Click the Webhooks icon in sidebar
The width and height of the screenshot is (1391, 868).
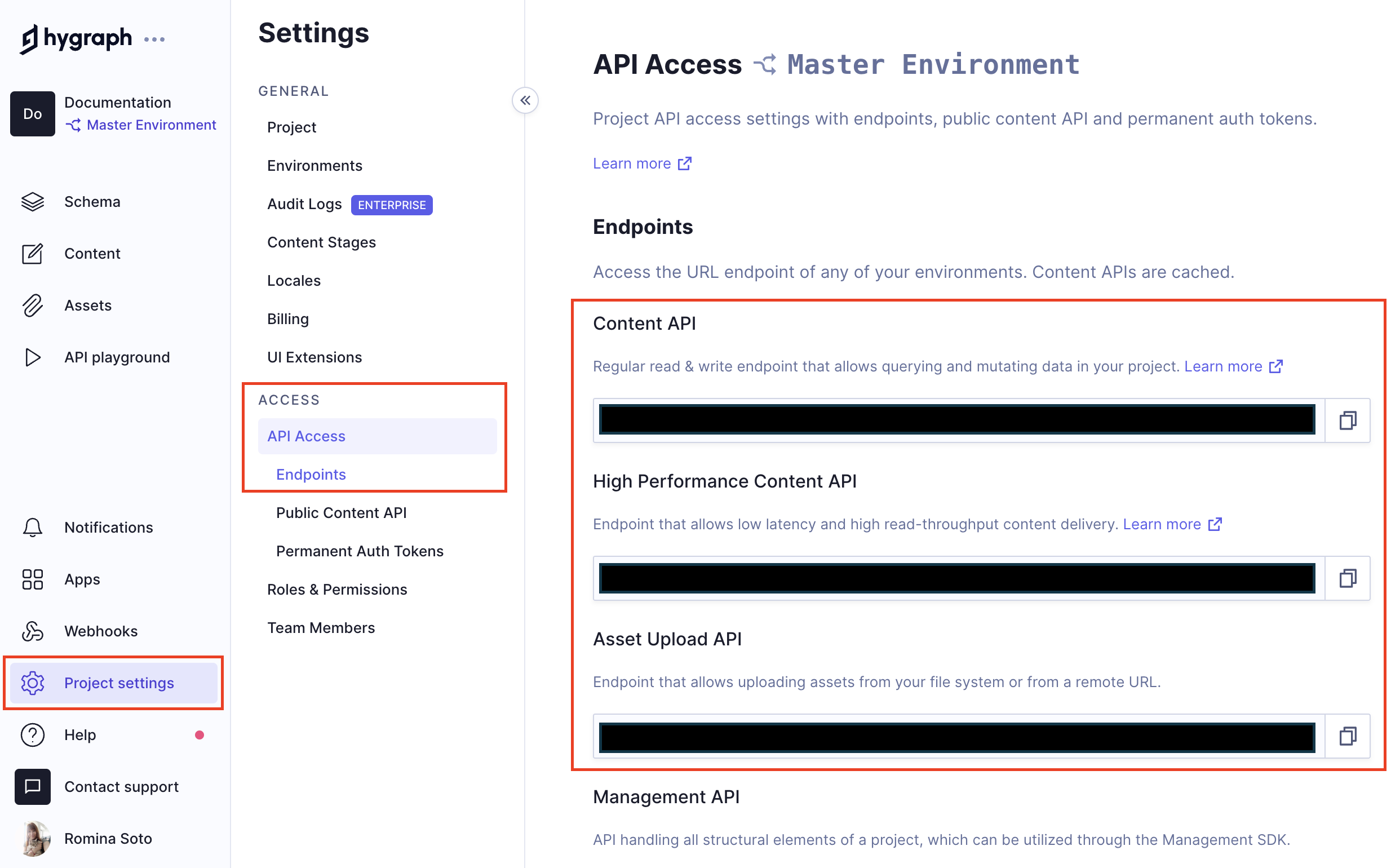[x=32, y=630]
